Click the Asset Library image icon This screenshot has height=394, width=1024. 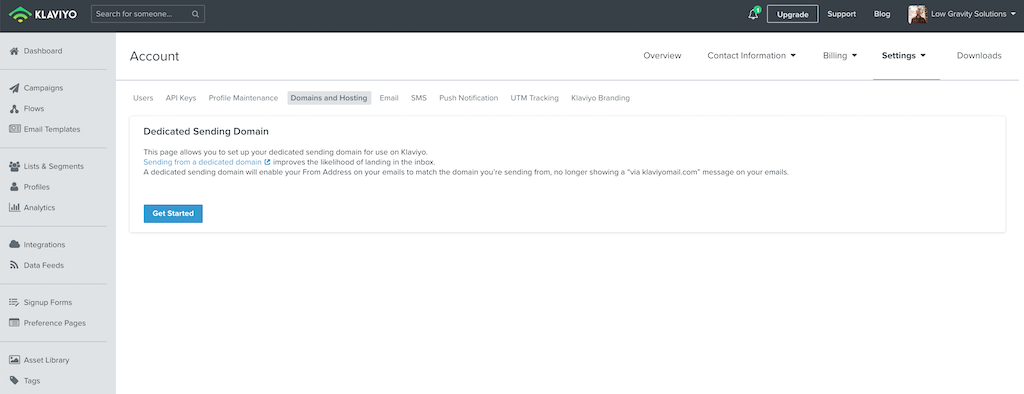pyautogui.click(x=14, y=360)
